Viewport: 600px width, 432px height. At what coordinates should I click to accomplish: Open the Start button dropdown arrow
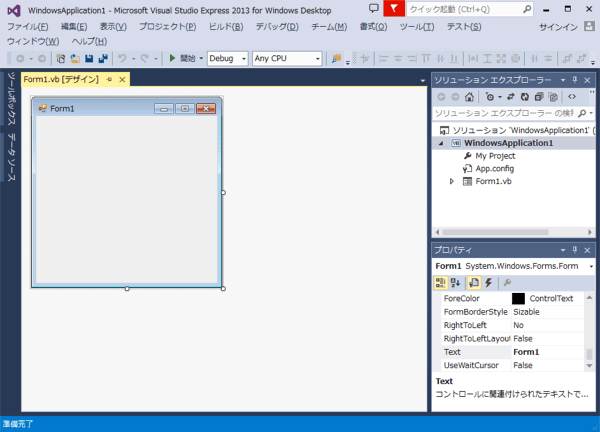tap(201, 59)
